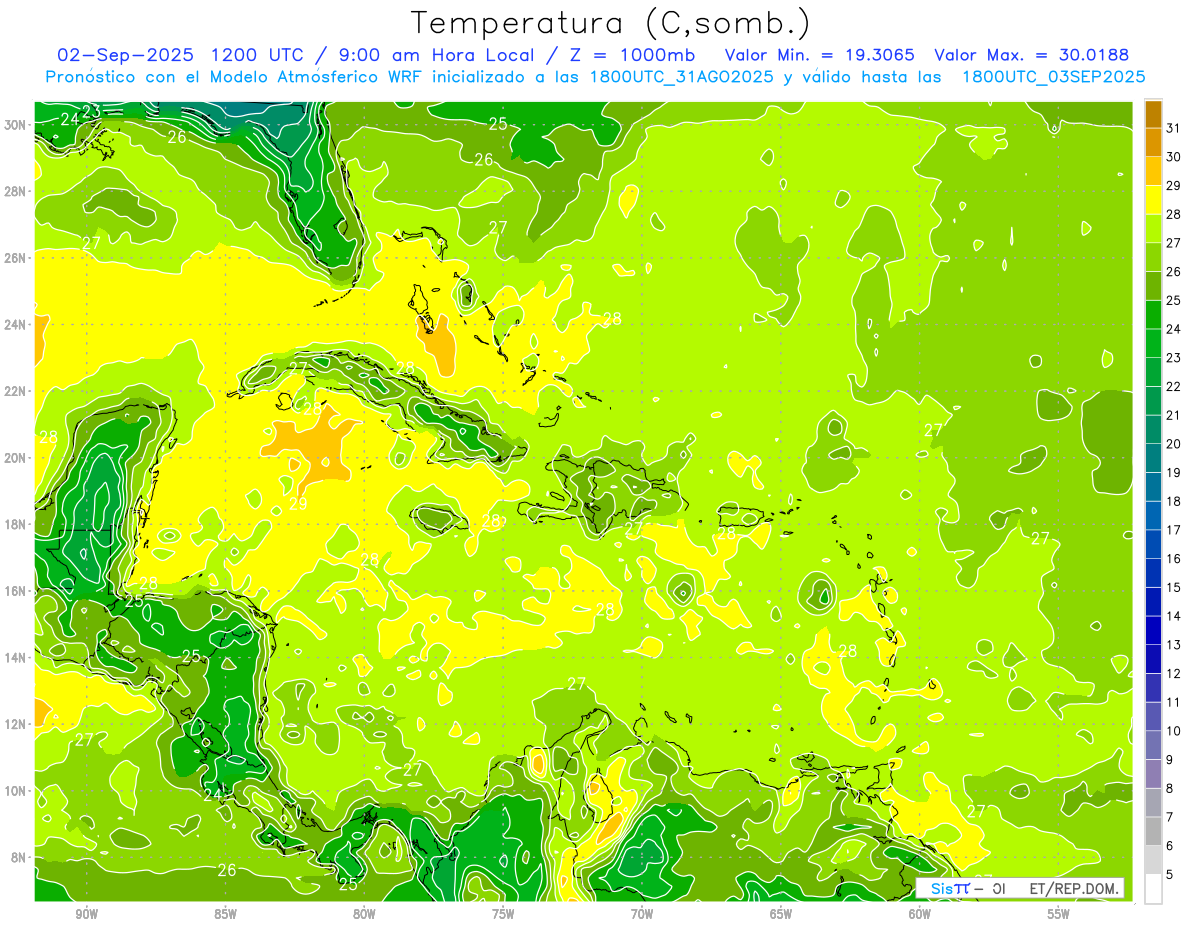Click the "23" contour label in the map's top-left corner
Viewport: 1200px width, 927px height.
pos(91,111)
